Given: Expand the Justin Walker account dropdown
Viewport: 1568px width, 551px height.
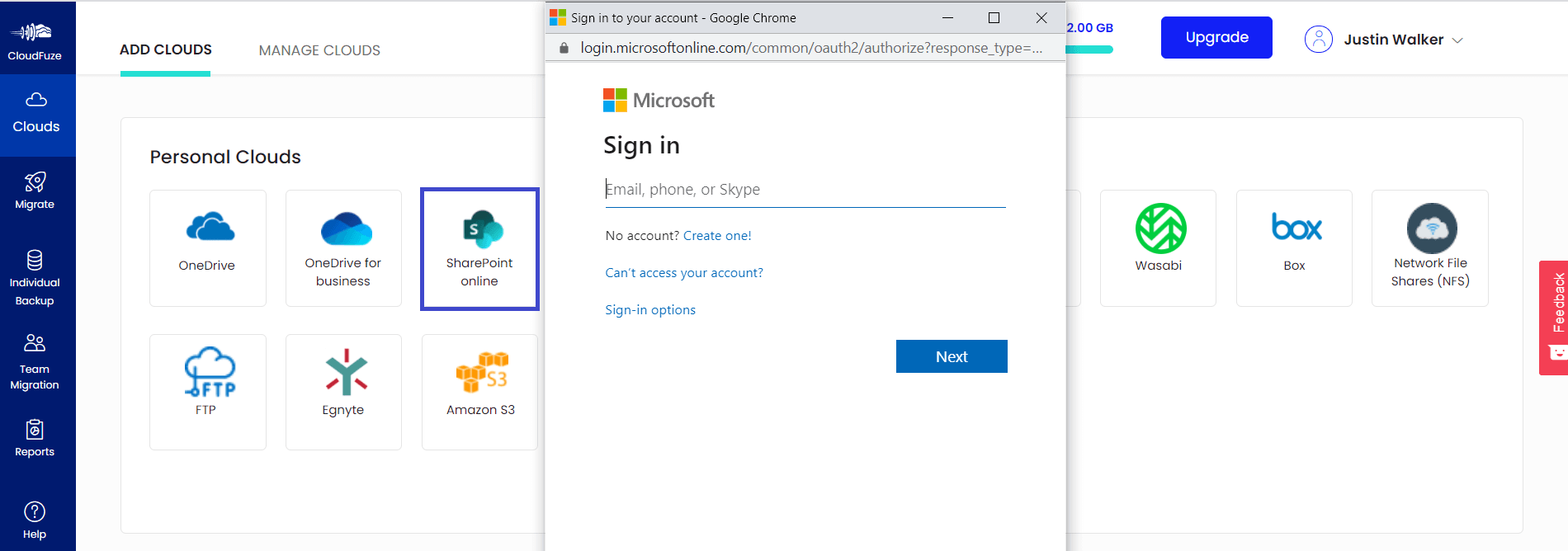Looking at the screenshot, I should click(x=1457, y=40).
